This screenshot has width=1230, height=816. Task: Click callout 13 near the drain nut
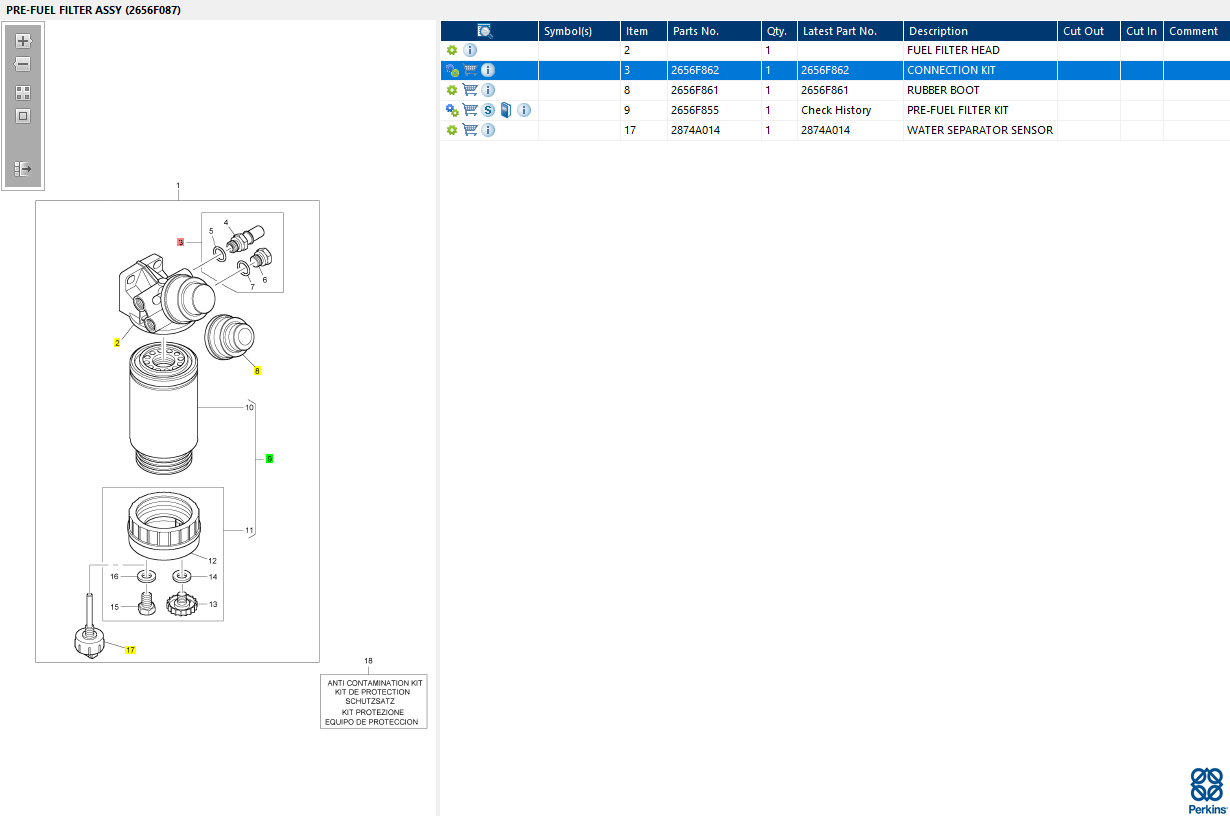(x=213, y=605)
